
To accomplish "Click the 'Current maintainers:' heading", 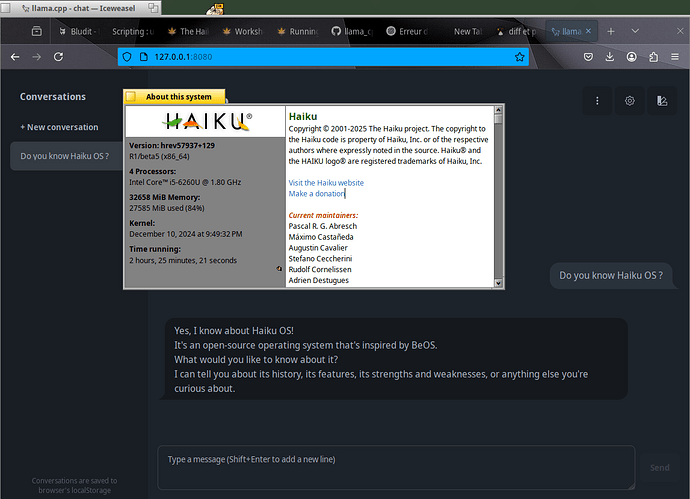I will 323,215.
